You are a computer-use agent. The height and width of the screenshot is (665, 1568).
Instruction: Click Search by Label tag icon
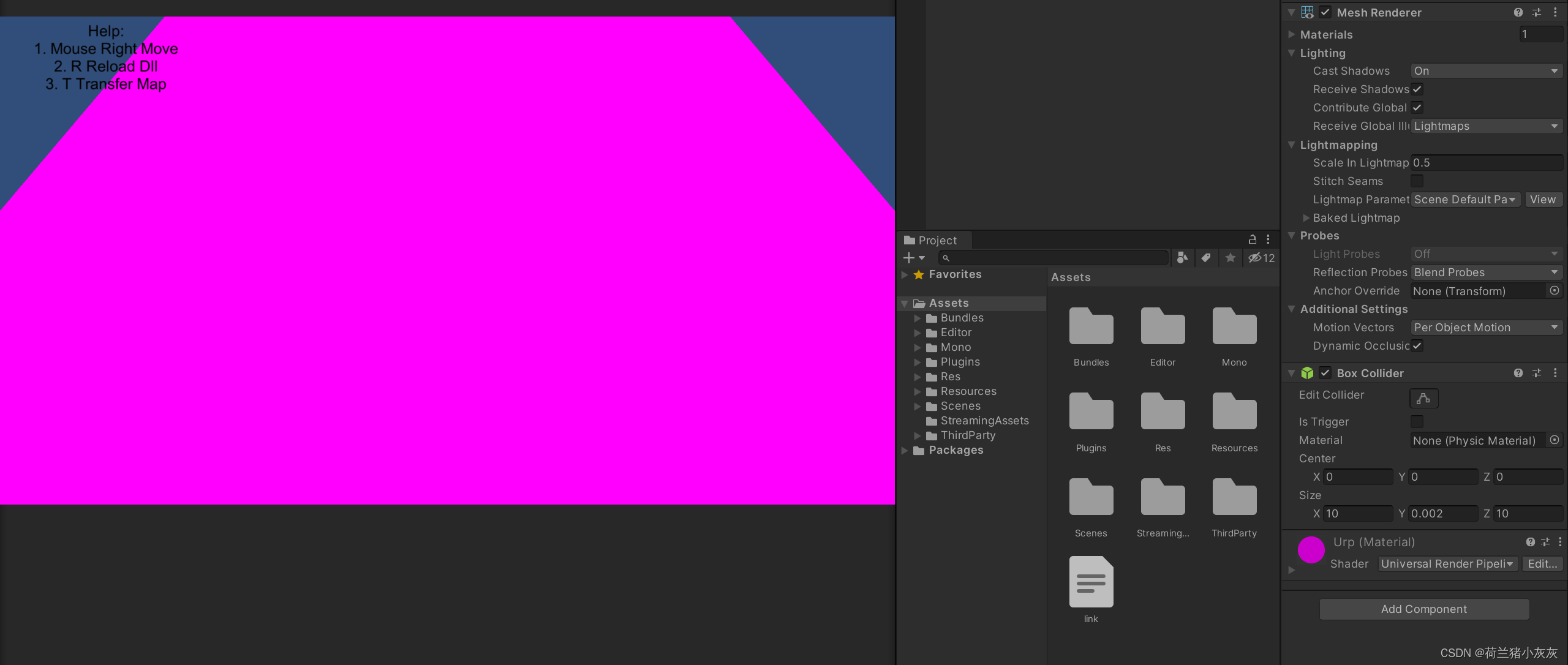coord(1206,258)
